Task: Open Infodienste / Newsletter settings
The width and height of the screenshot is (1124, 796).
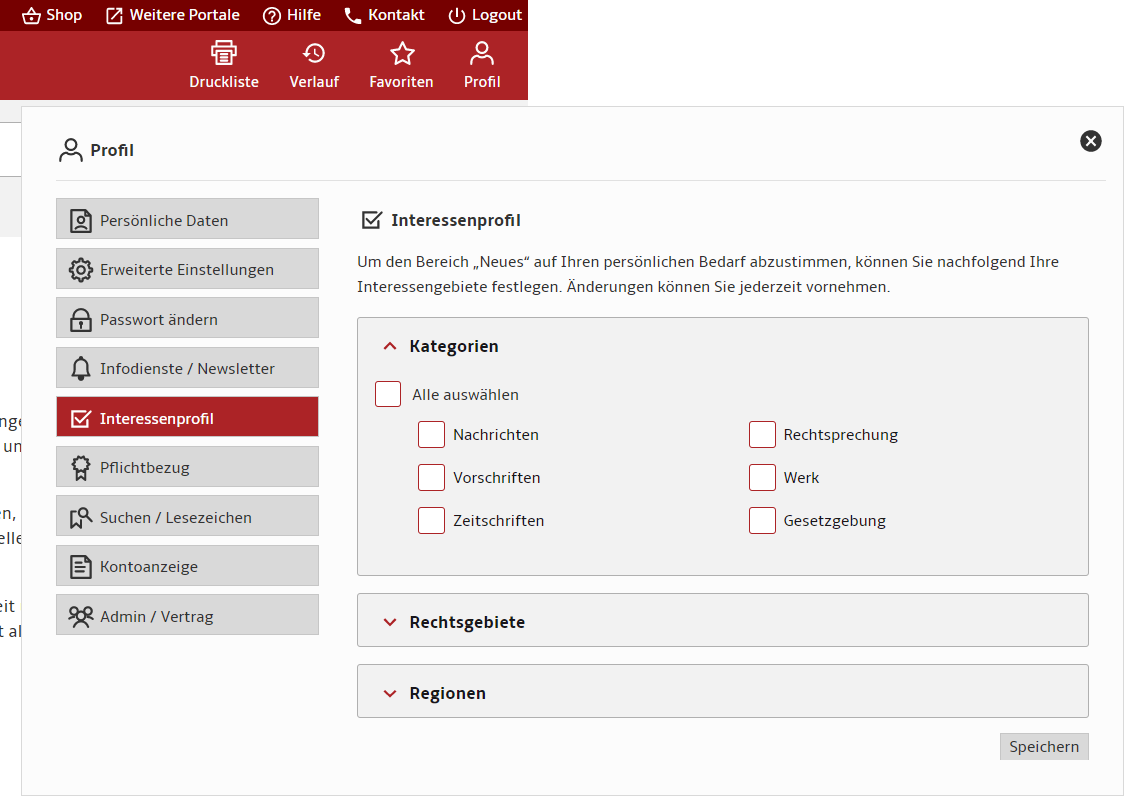Action: click(x=187, y=368)
